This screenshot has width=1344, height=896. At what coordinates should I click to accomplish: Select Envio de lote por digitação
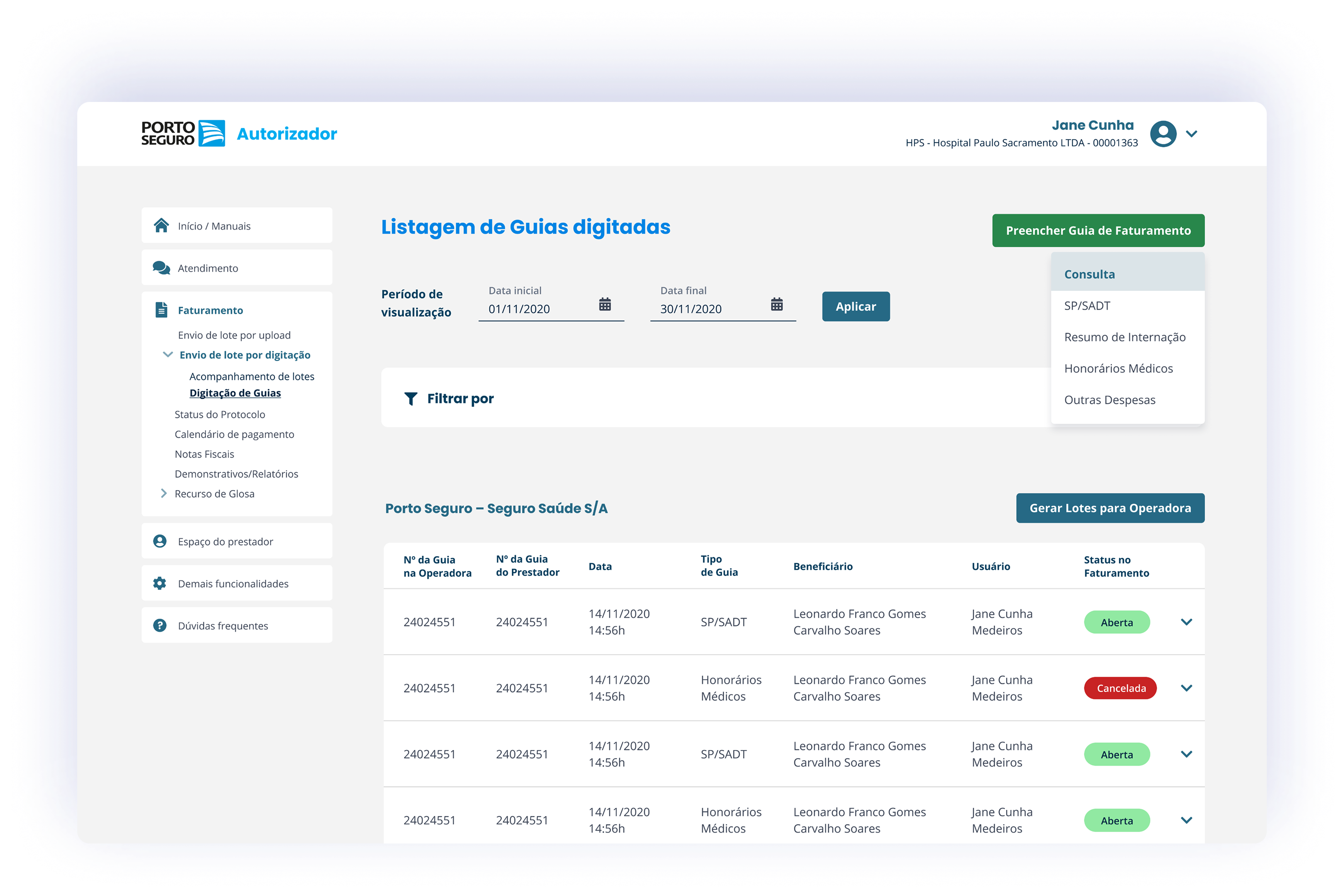coord(245,355)
